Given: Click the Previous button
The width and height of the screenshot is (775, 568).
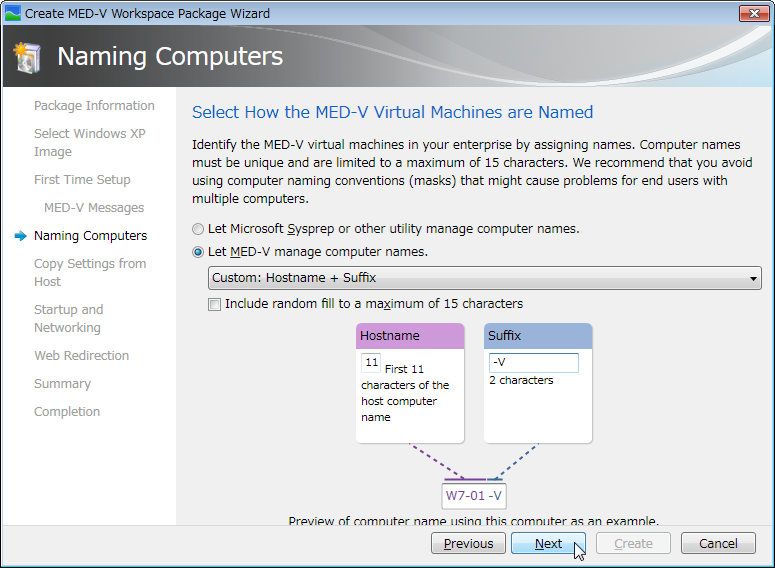Looking at the screenshot, I should [468, 543].
